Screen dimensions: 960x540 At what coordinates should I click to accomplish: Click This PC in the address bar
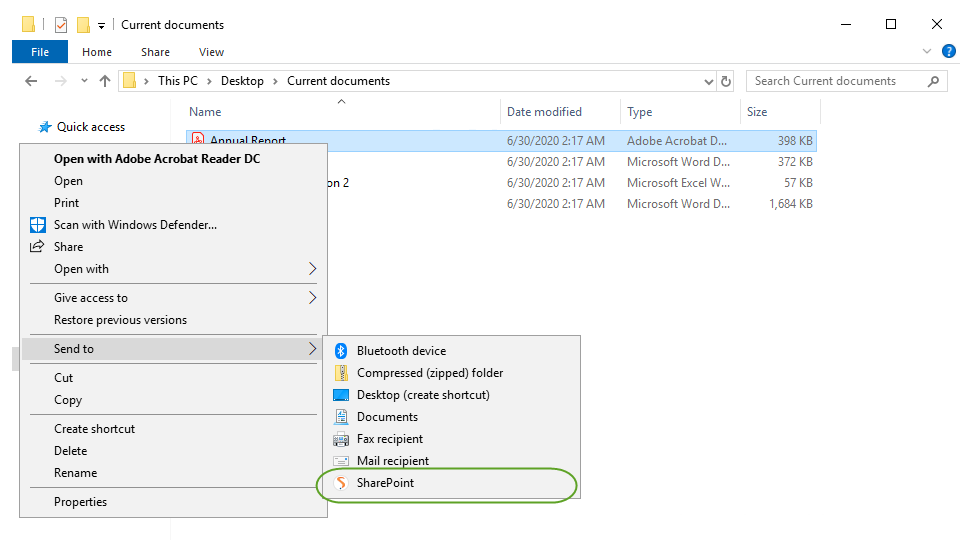pyautogui.click(x=178, y=81)
